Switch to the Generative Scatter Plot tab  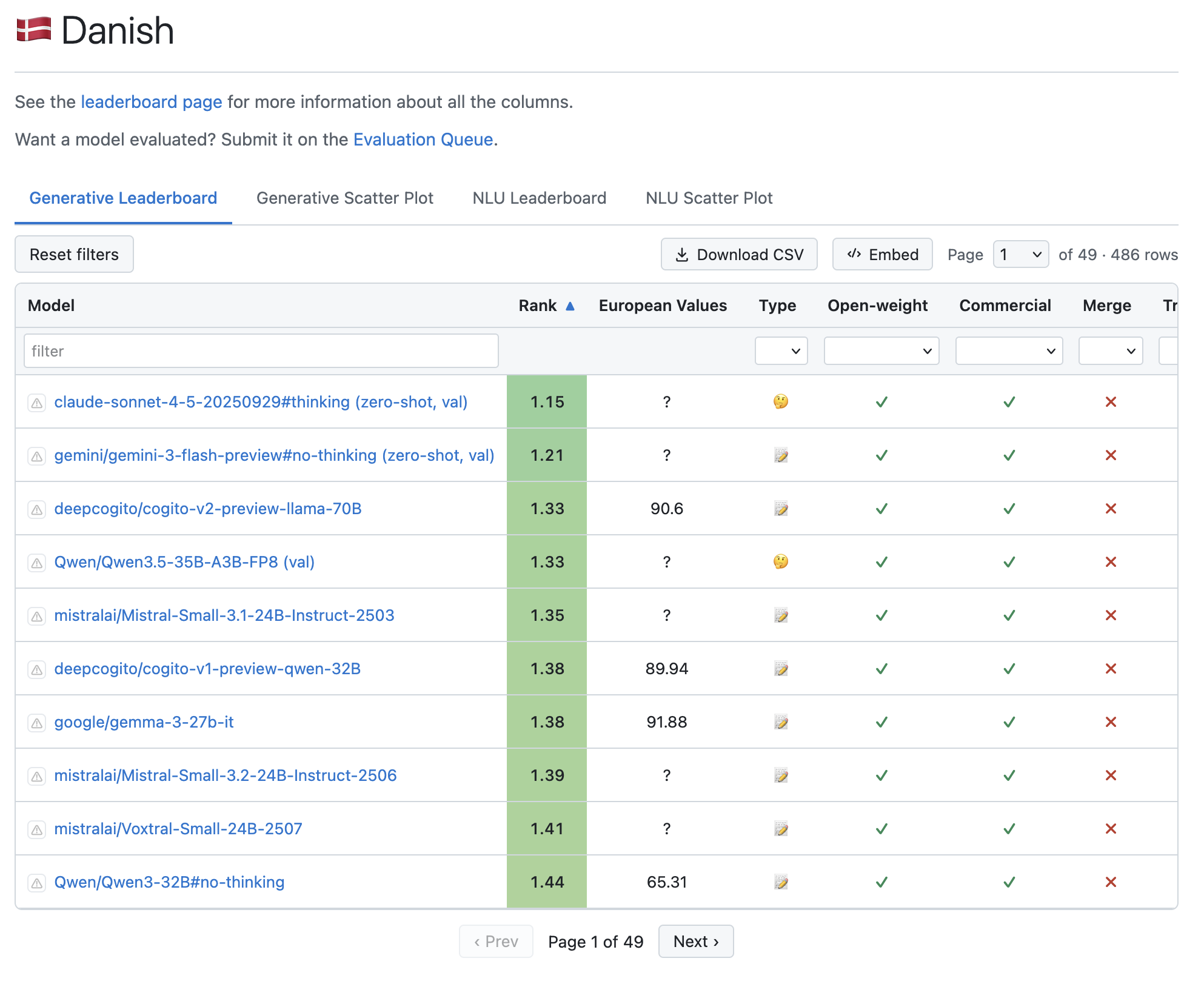345,198
